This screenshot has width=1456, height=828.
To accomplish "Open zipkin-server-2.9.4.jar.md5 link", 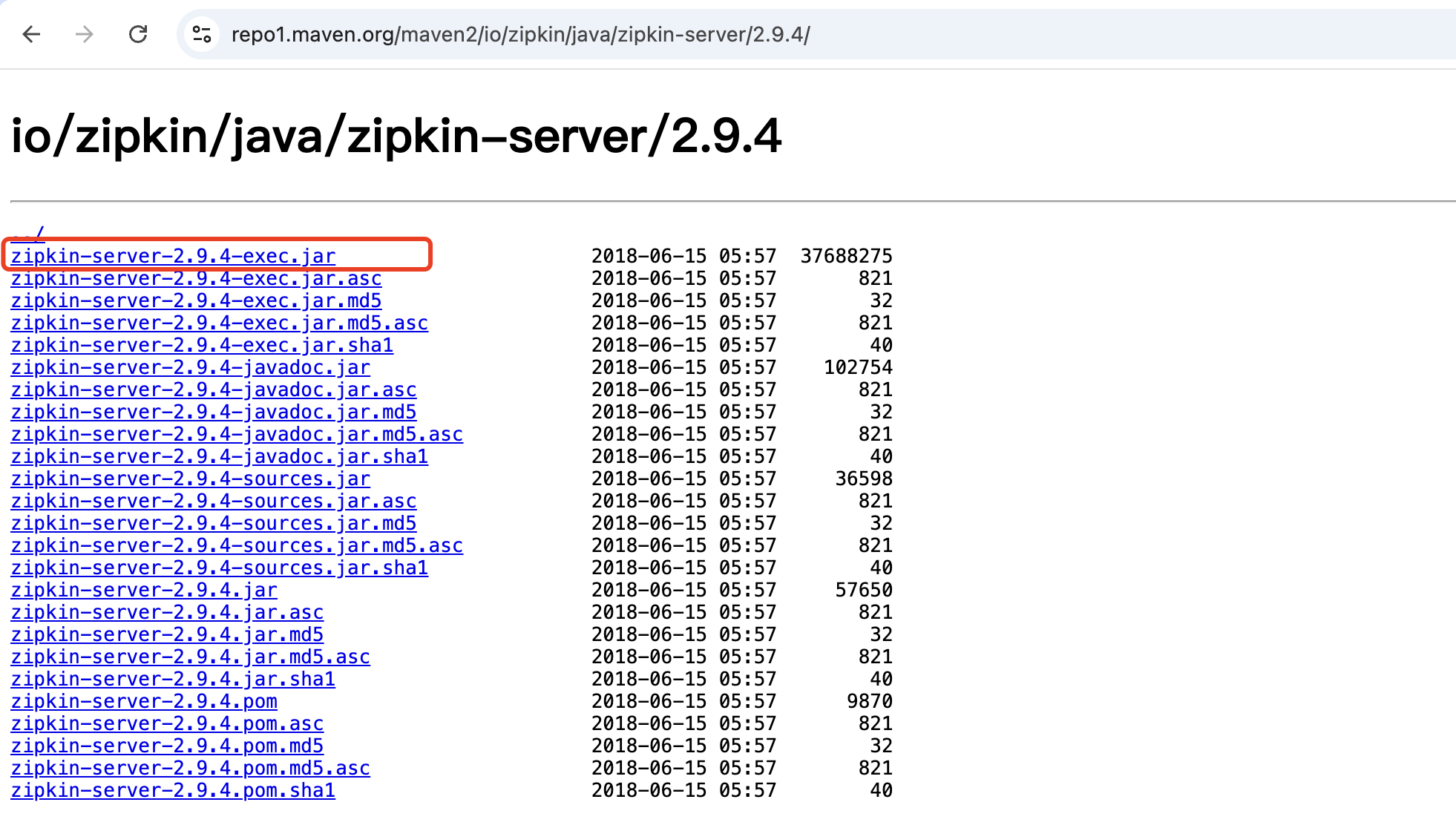I will [x=167, y=634].
